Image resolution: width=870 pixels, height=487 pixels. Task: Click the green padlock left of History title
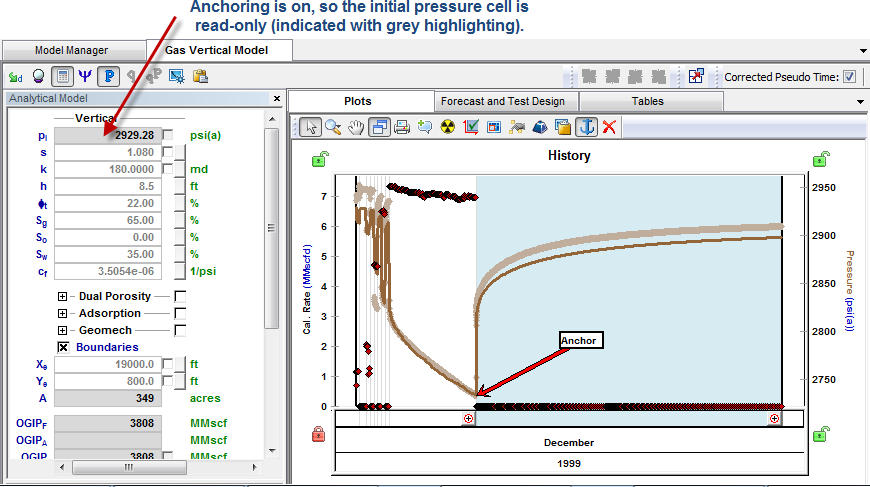point(319,158)
